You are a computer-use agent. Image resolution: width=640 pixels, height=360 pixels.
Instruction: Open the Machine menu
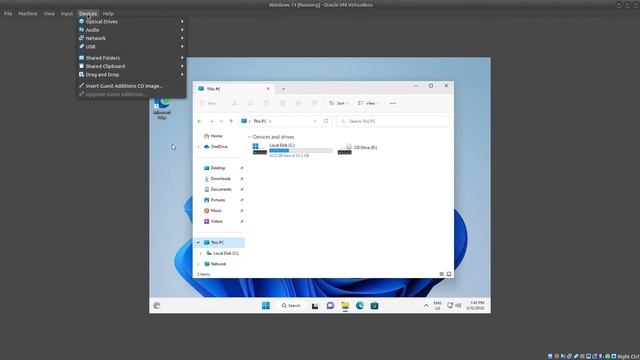point(28,13)
